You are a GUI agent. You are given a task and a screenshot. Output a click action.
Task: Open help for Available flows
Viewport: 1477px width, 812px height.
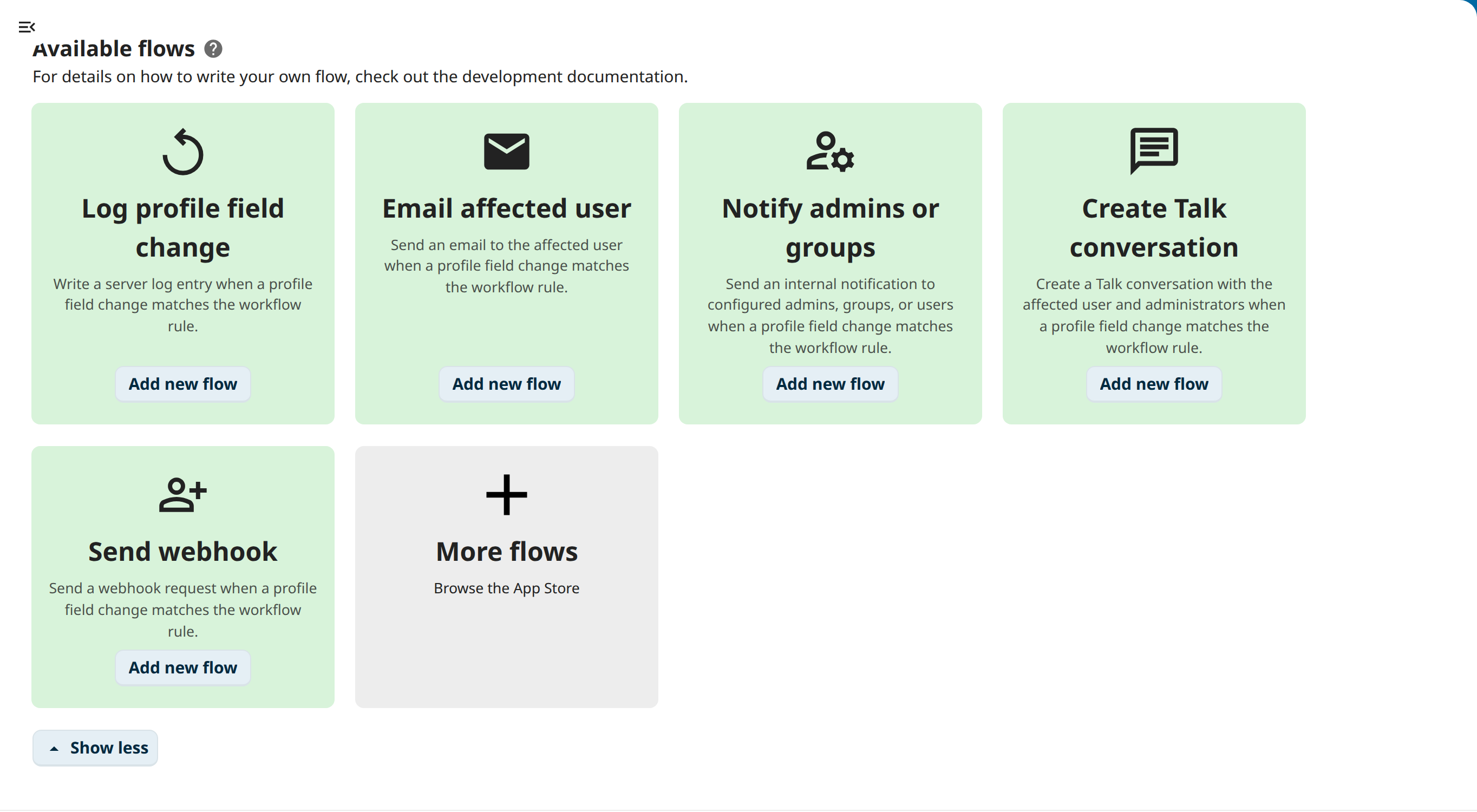tap(212, 48)
